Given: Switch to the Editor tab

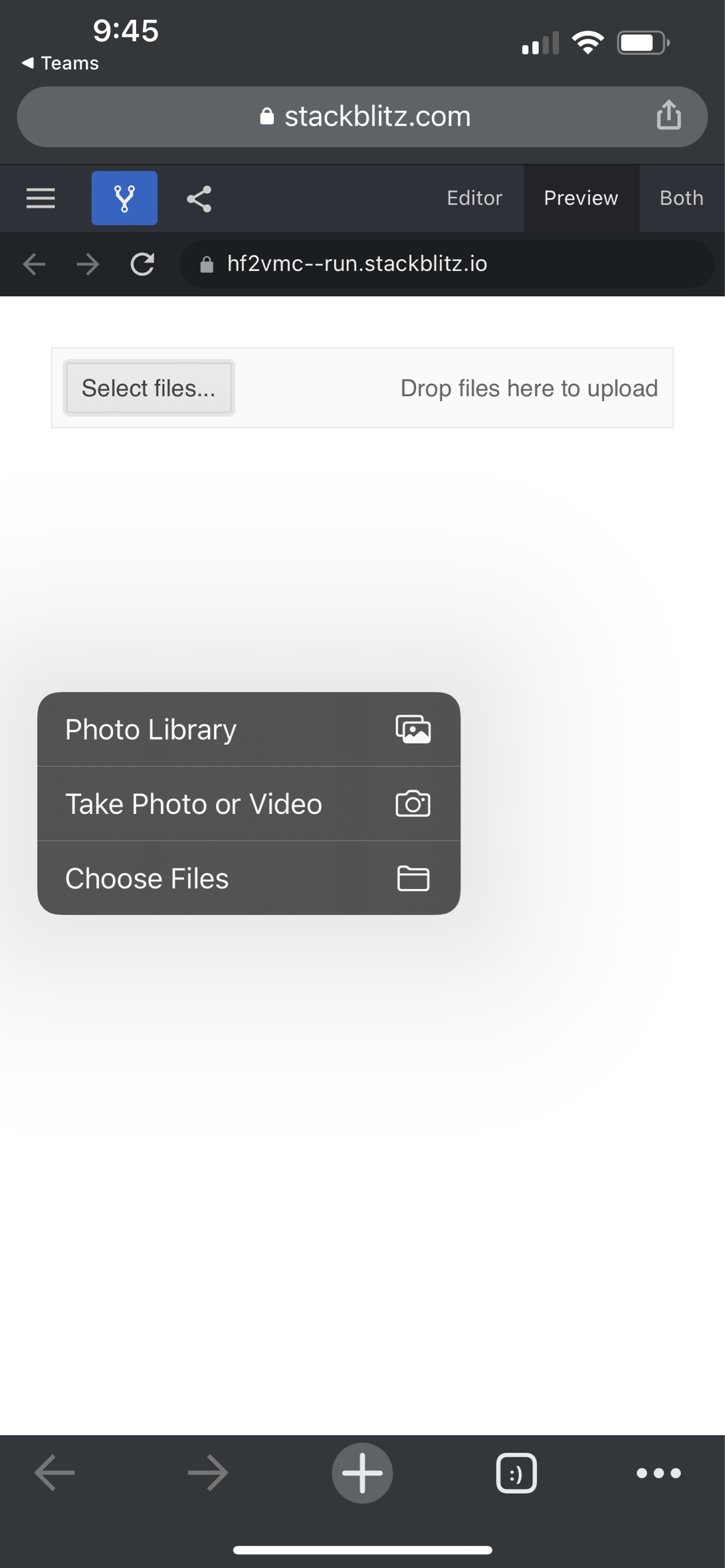Looking at the screenshot, I should (474, 197).
